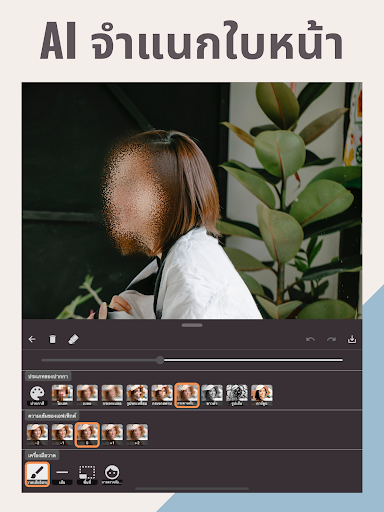Undo the last edit
384x512 pixels.
click(310, 339)
